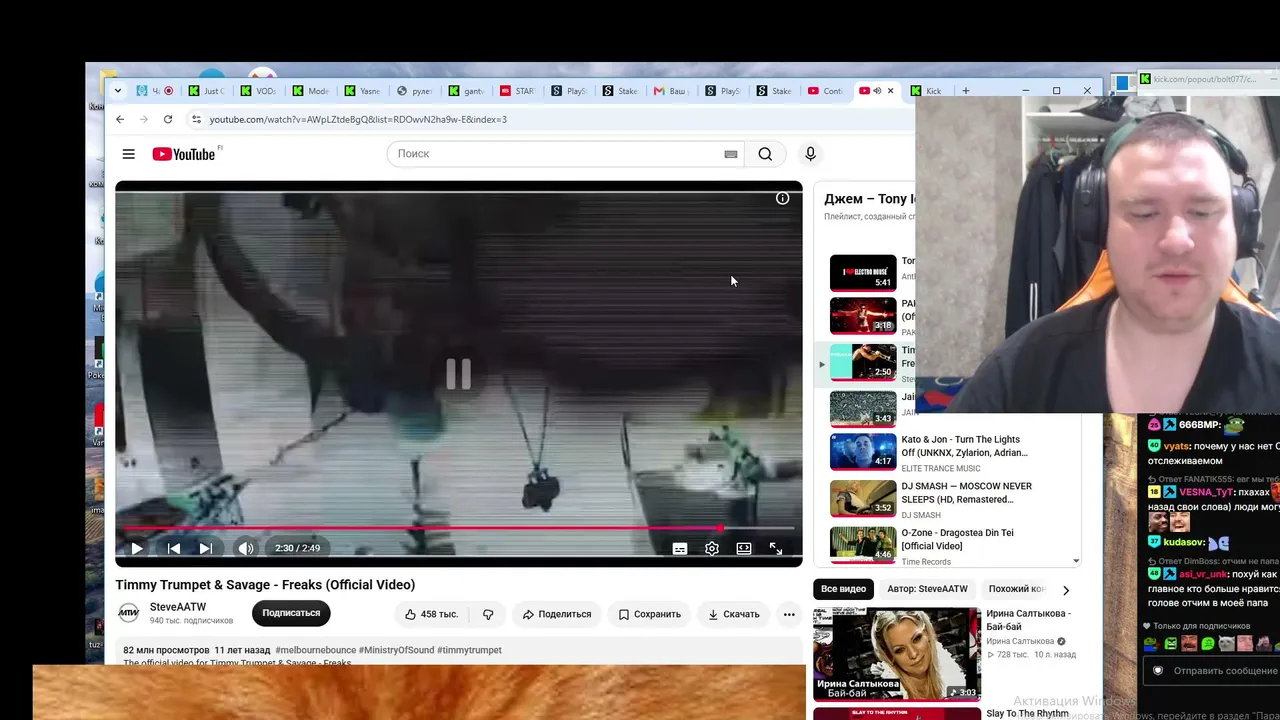Image resolution: width=1280 pixels, height=720 pixels.
Task: Switch to the Gmail Ваш browser tab
Action: pyautogui.click(x=672, y=91)
